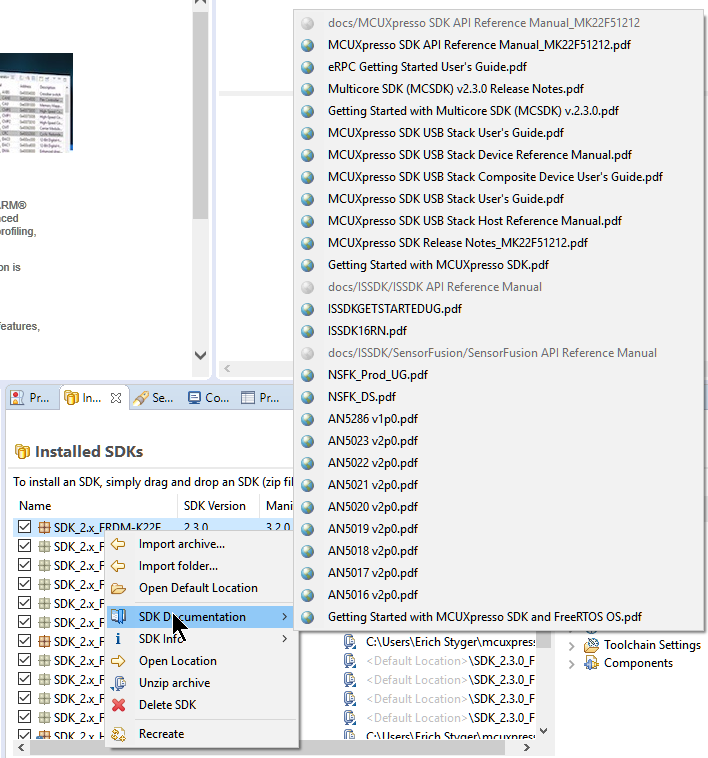This screenshot has height=758, width=708.
Task: Open AN5017 v2p0.pdf document
Action: pos(372,573)
